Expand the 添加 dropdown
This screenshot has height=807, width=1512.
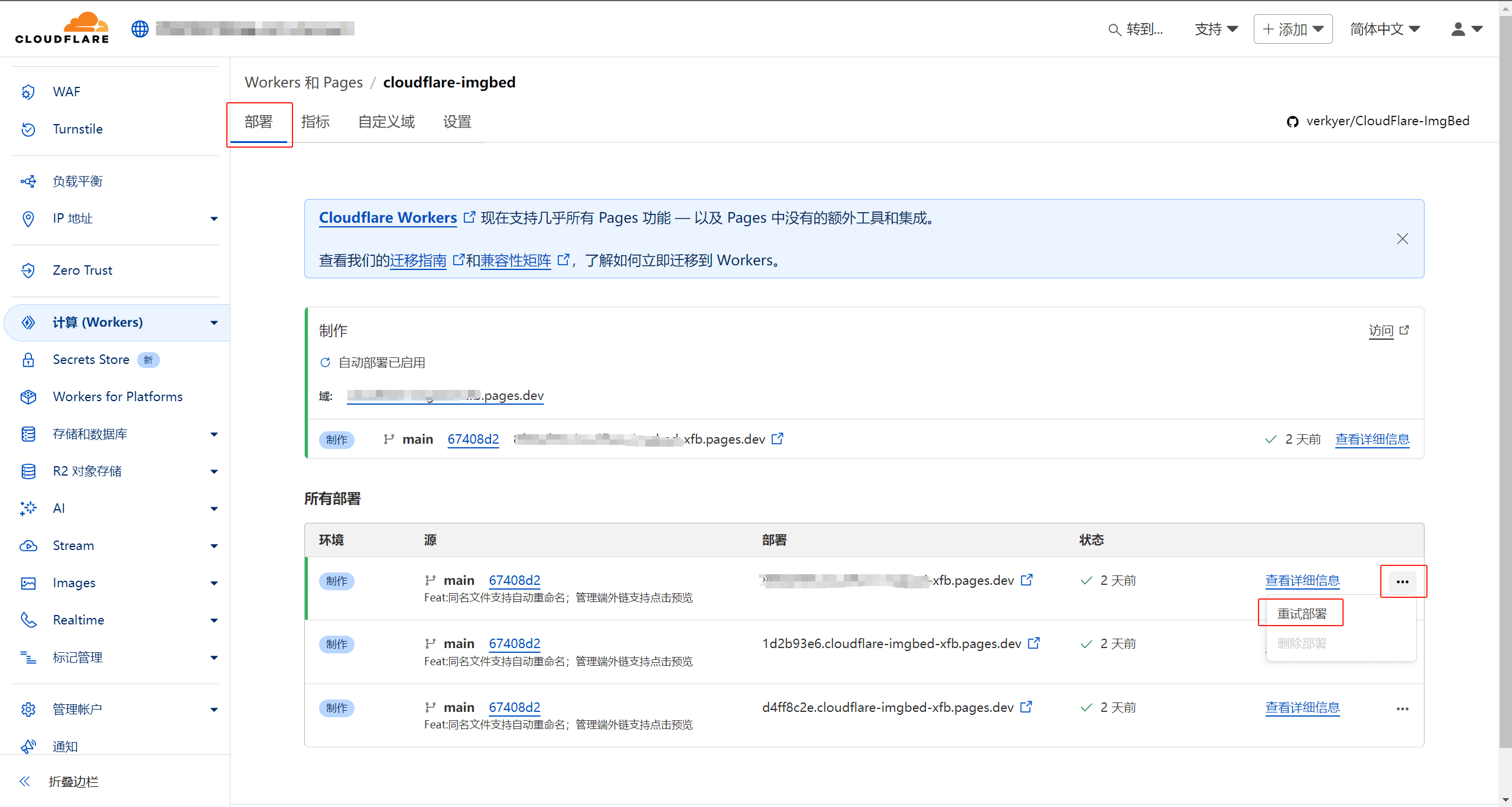tap(1292, 28)
